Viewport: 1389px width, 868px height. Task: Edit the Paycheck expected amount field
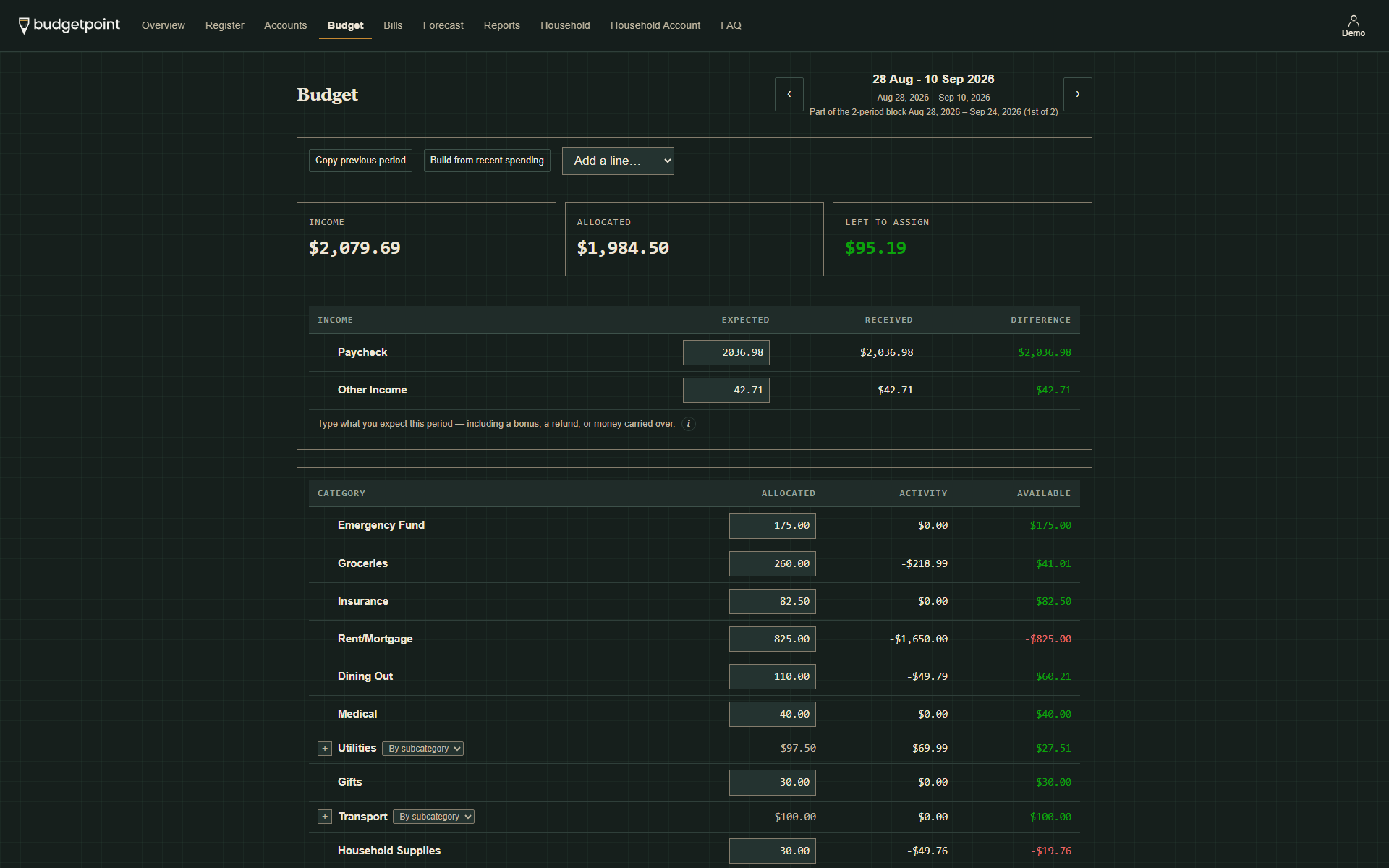[x=726, y=352]
